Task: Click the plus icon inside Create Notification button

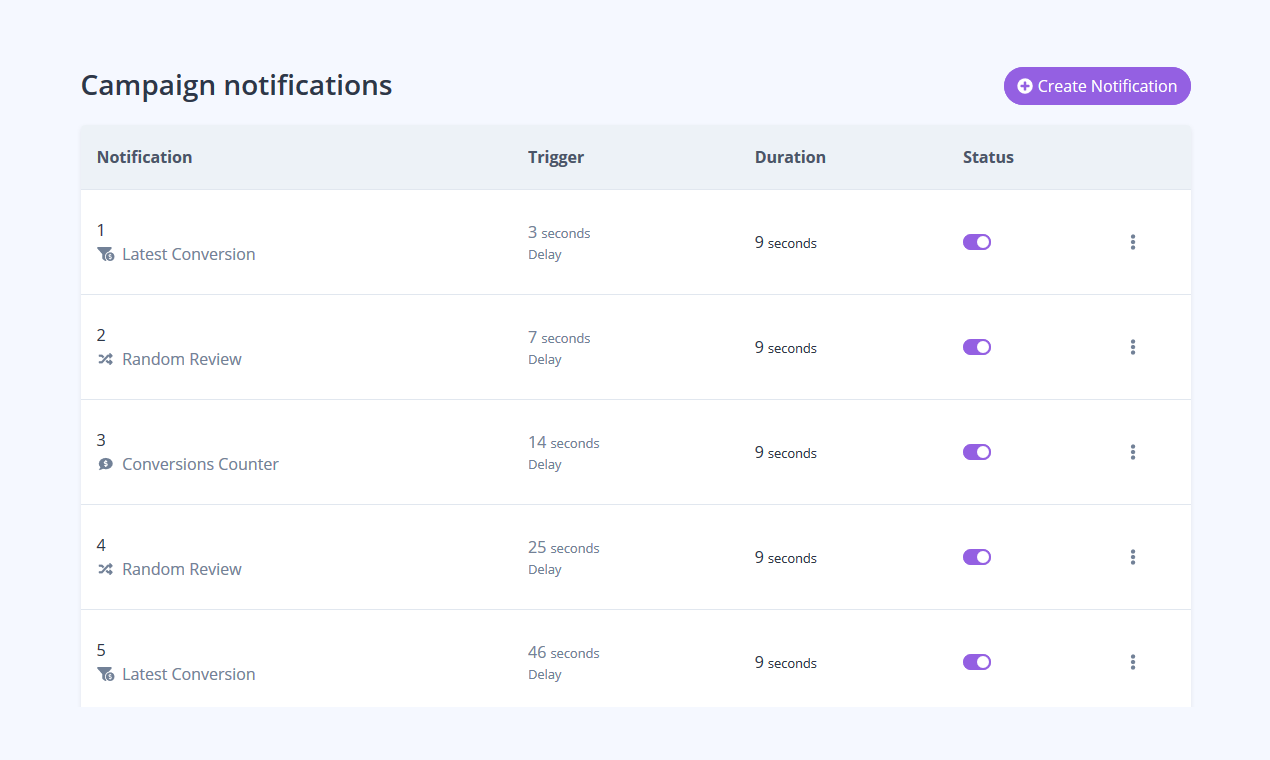Action: click(1024, 86)
